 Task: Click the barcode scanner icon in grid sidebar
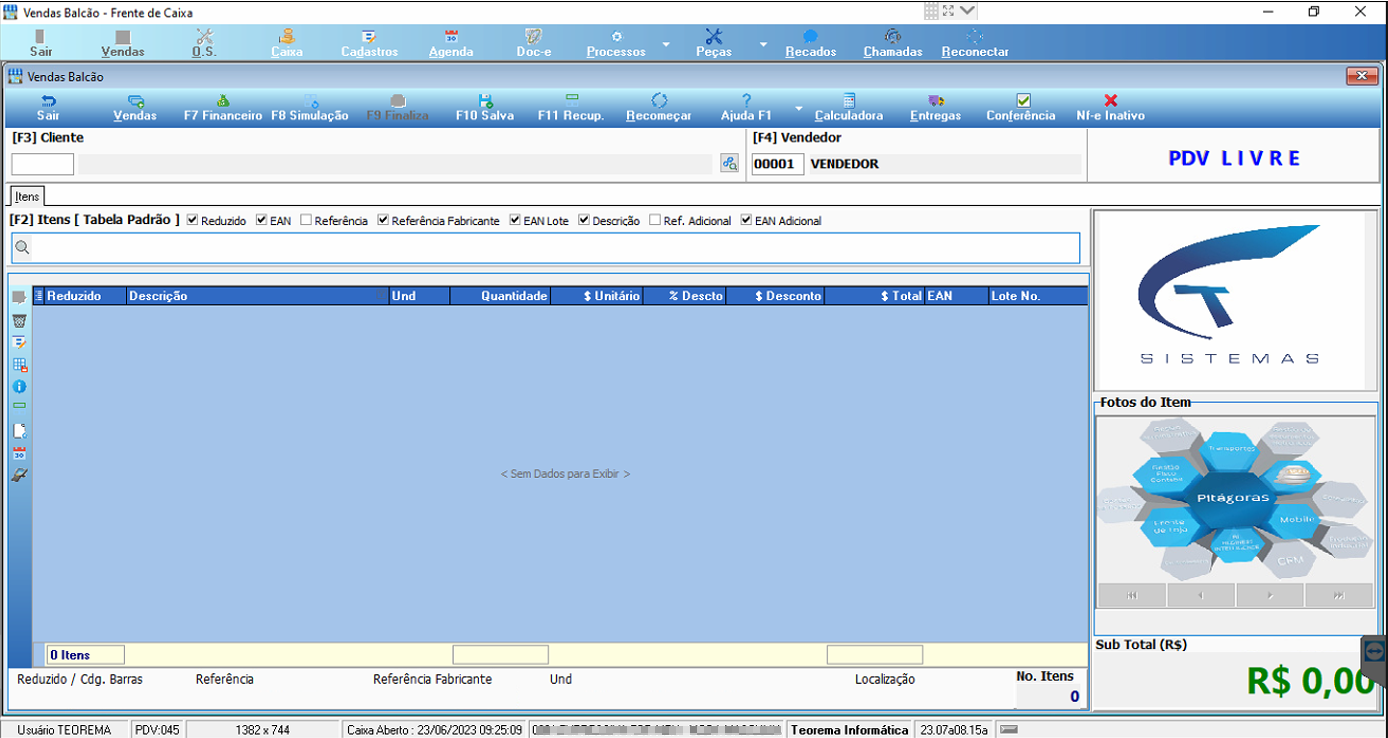[19, 475]
